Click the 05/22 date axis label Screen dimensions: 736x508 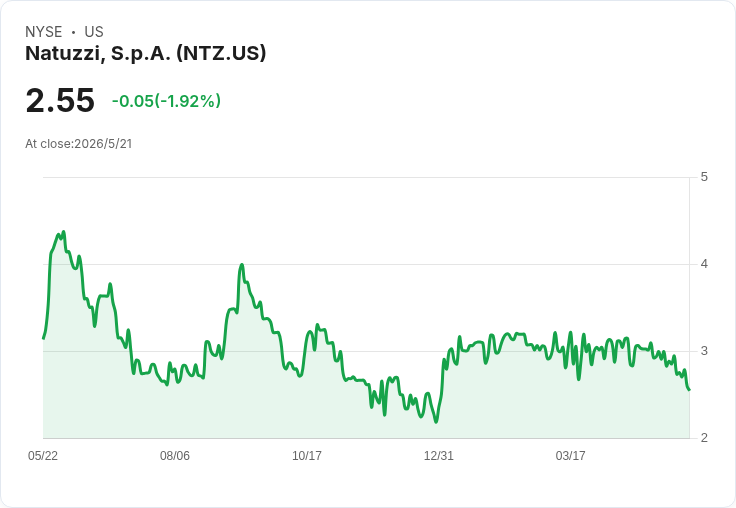43,455
